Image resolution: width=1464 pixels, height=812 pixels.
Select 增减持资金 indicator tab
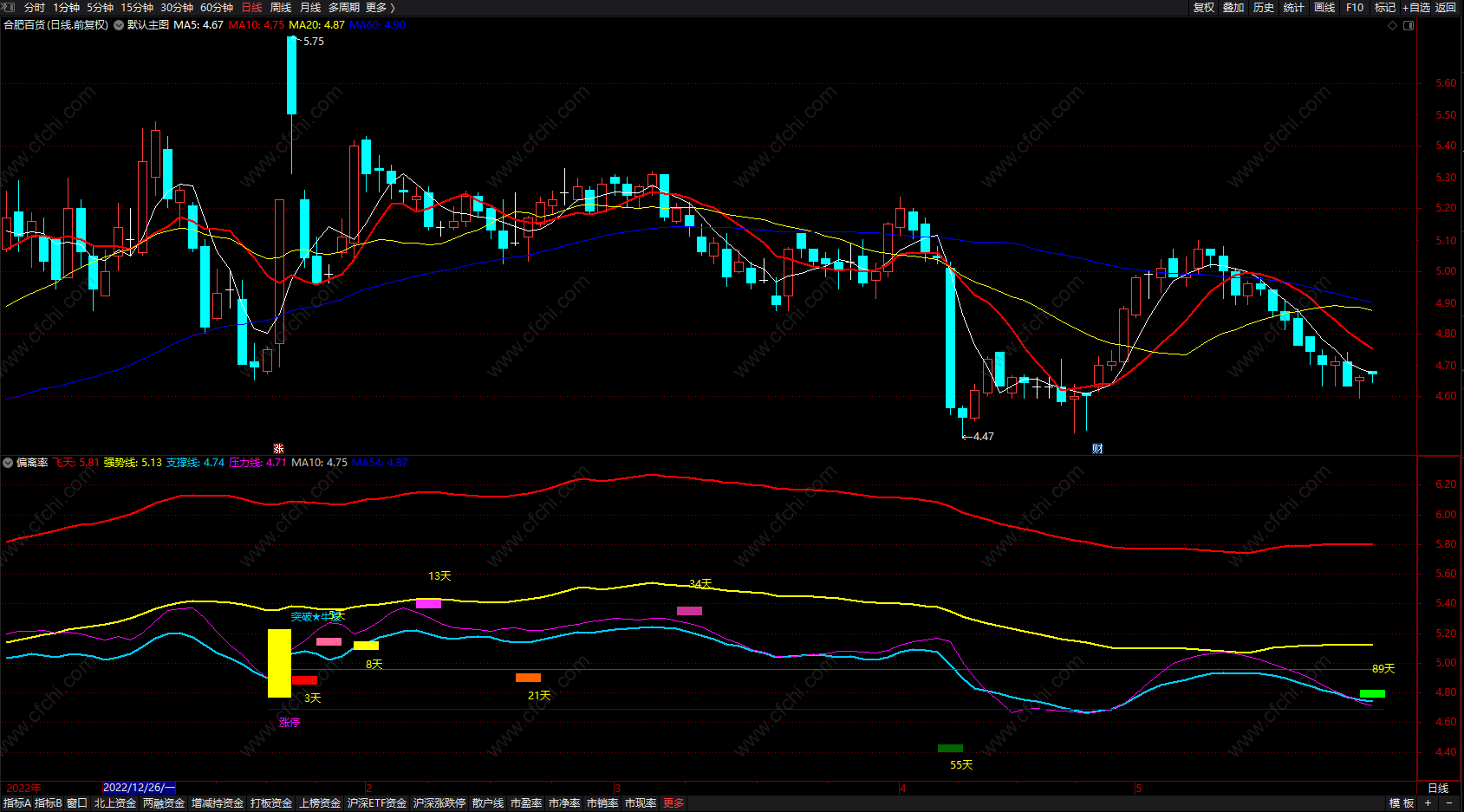coord(218,803)
